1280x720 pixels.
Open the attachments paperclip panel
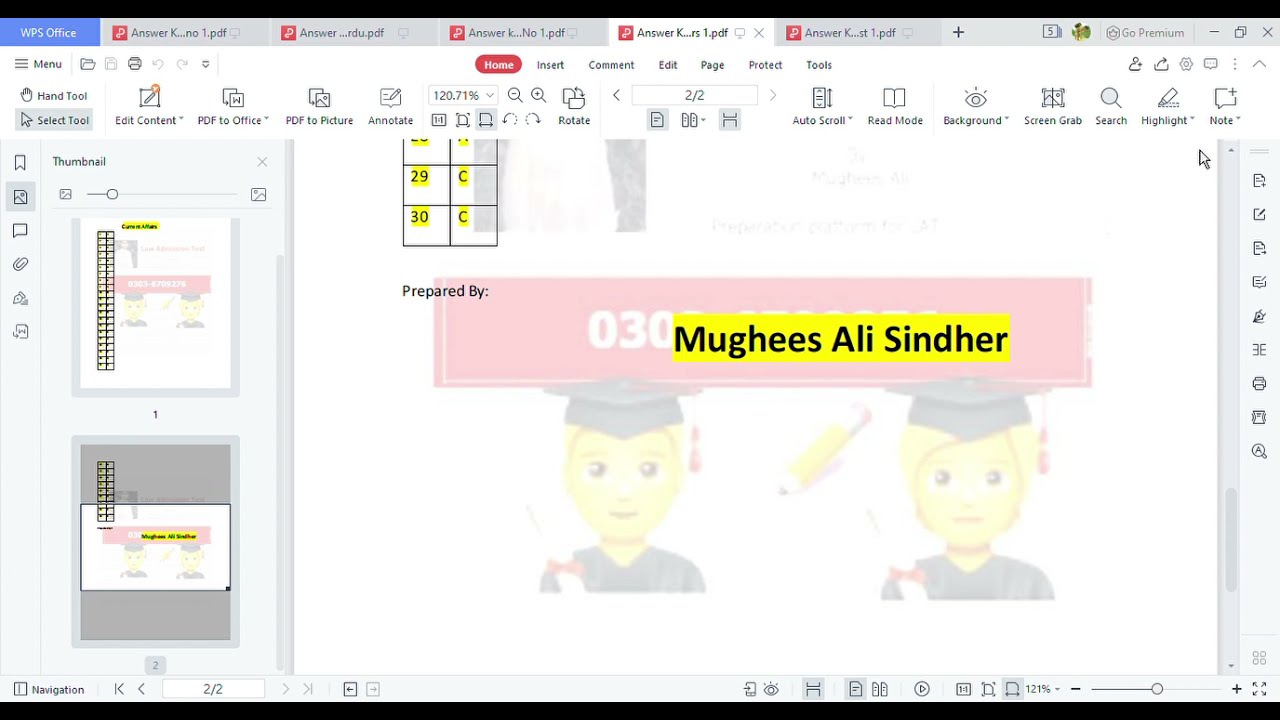click(x=20, y=264)
